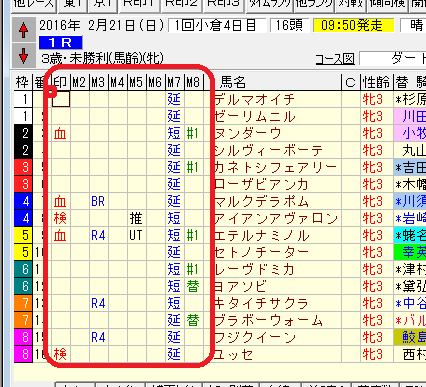Image resolution: width=426 pixels, height=387 pixels.
Task: Click horse name デルマオイチ
Action: (254, 99)
